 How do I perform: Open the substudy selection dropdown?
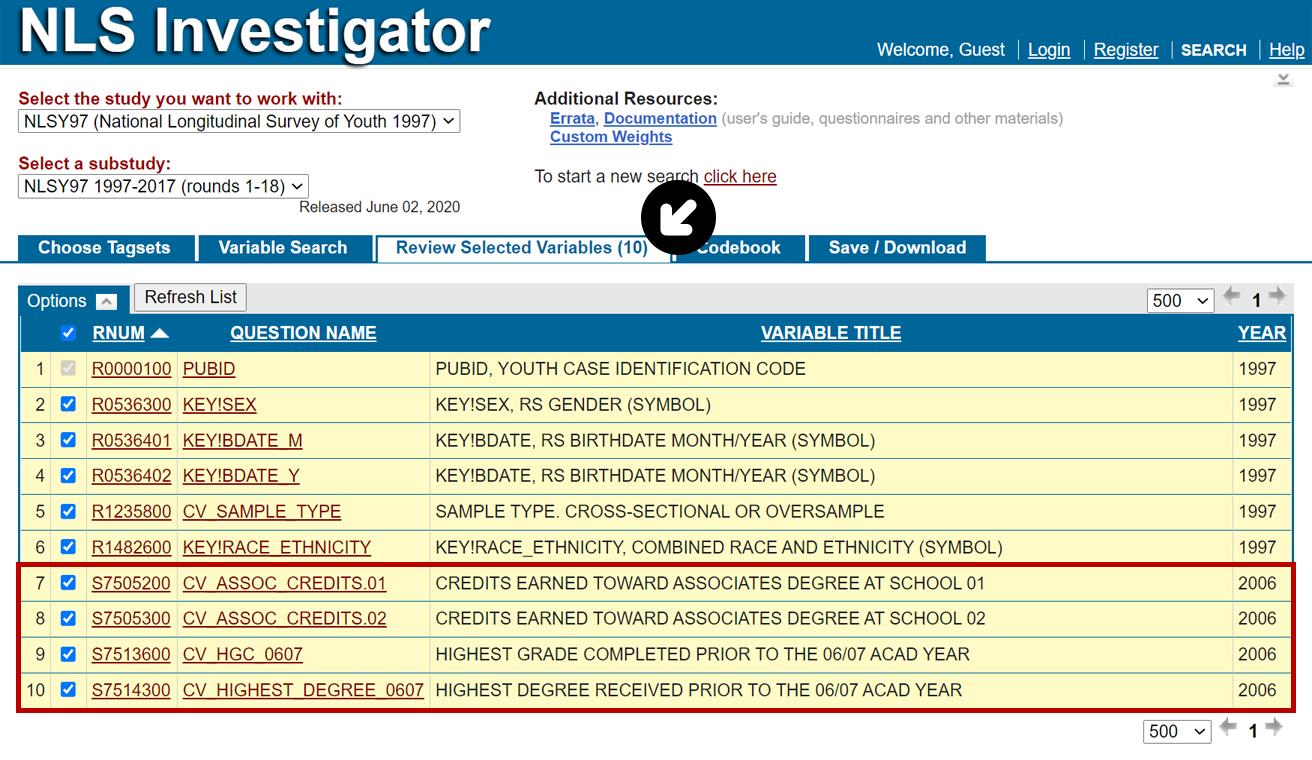pos(163,186)
